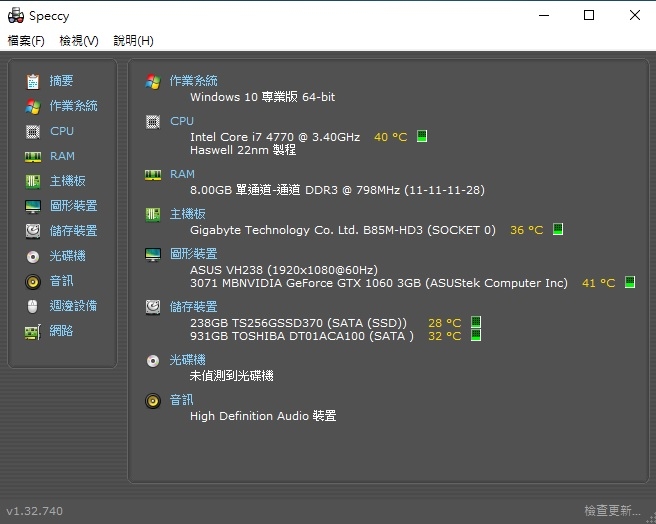Open the 說明(H) menu
Viewport: 656px width, 524px height.
point(133,41)
